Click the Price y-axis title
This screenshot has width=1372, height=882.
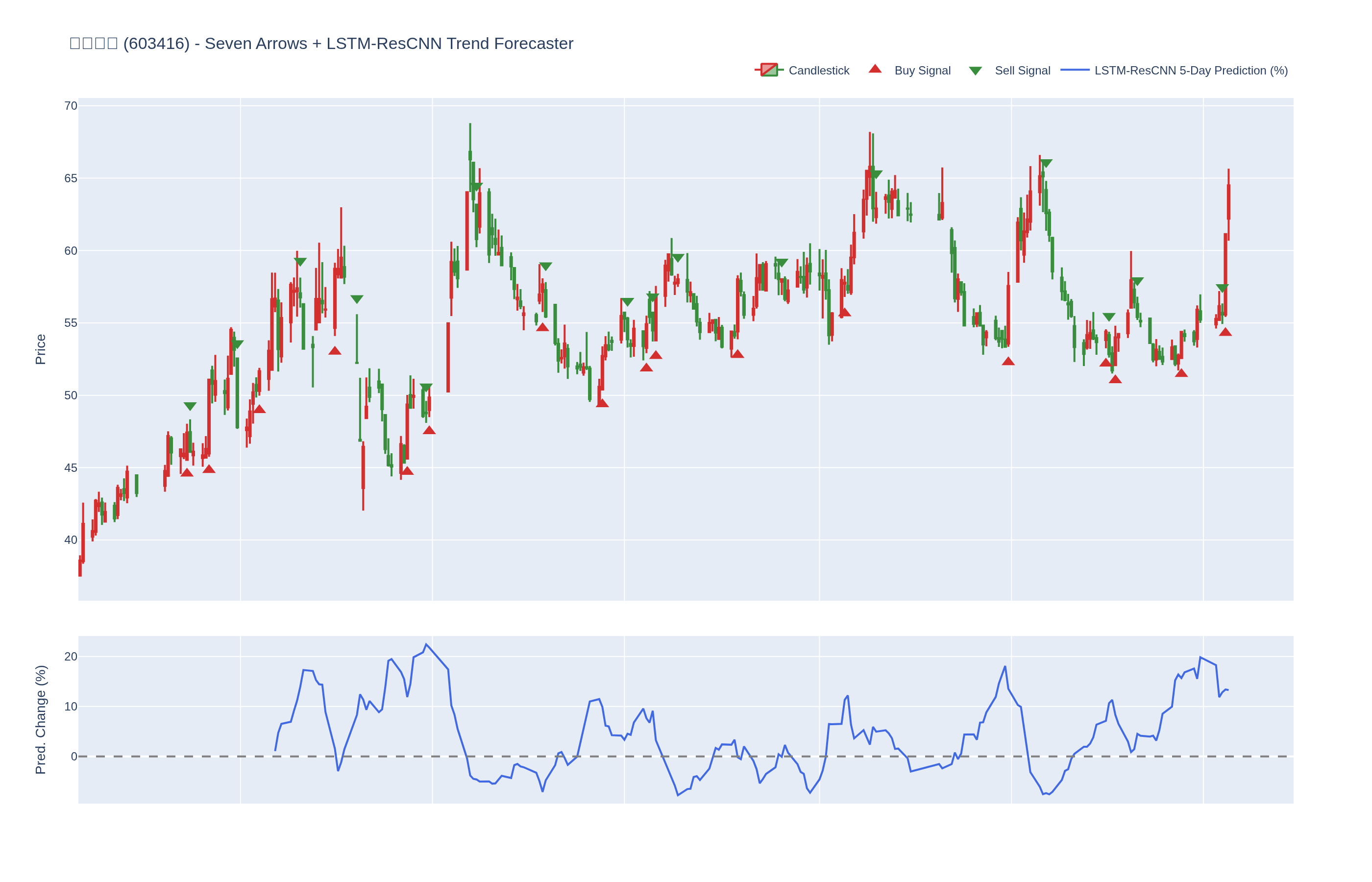pos(40,349)
